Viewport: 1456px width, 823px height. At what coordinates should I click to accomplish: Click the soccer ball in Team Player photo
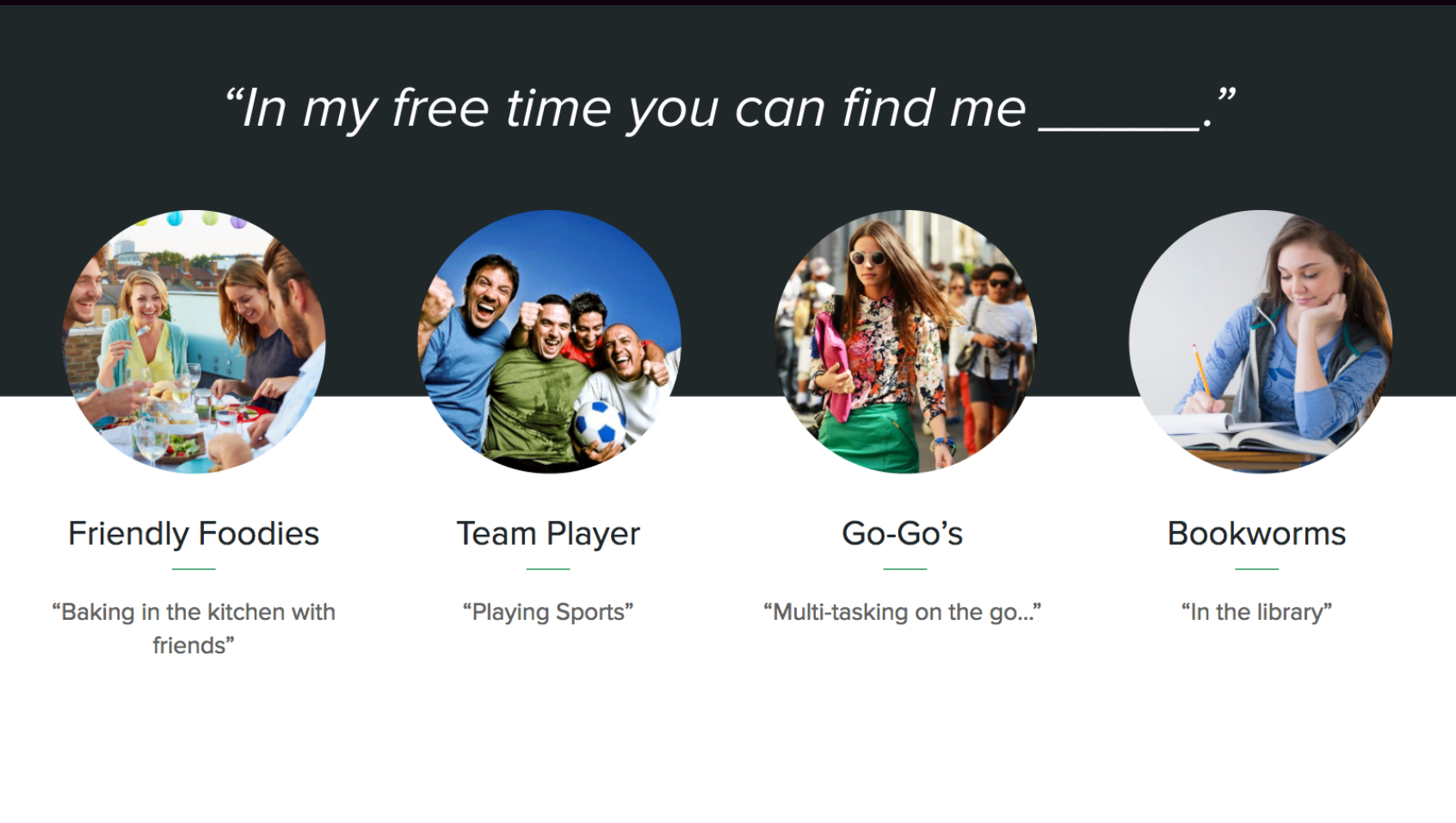600,424
